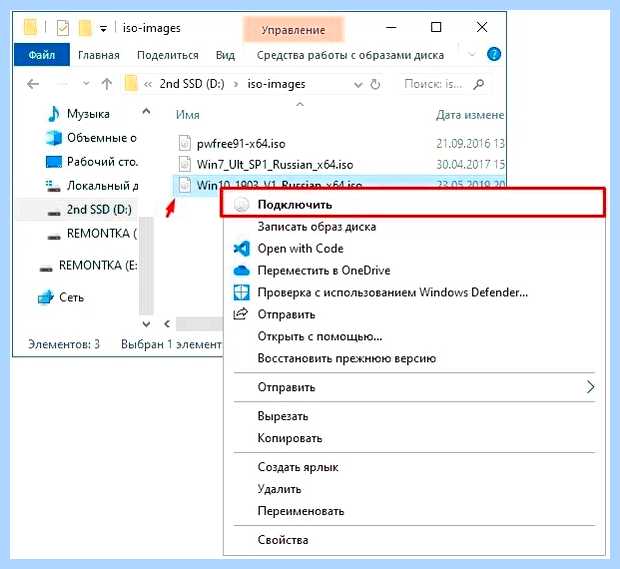This screenshot has height=569, width=620.
Task: Select the file name Win7_Ult_SP1_Russian_x64.iso
Action: (x=275, y=164)
